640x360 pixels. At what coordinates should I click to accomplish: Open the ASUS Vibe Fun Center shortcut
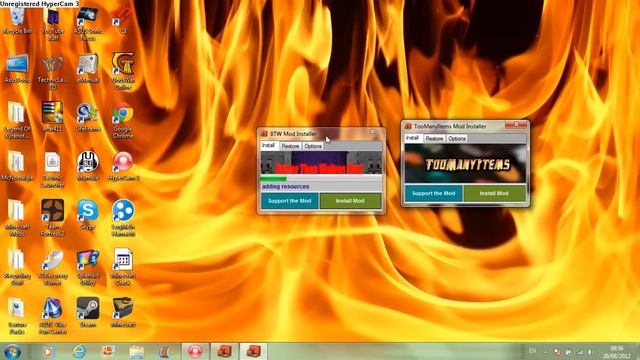pyautogui.click(x=53, y=316)
